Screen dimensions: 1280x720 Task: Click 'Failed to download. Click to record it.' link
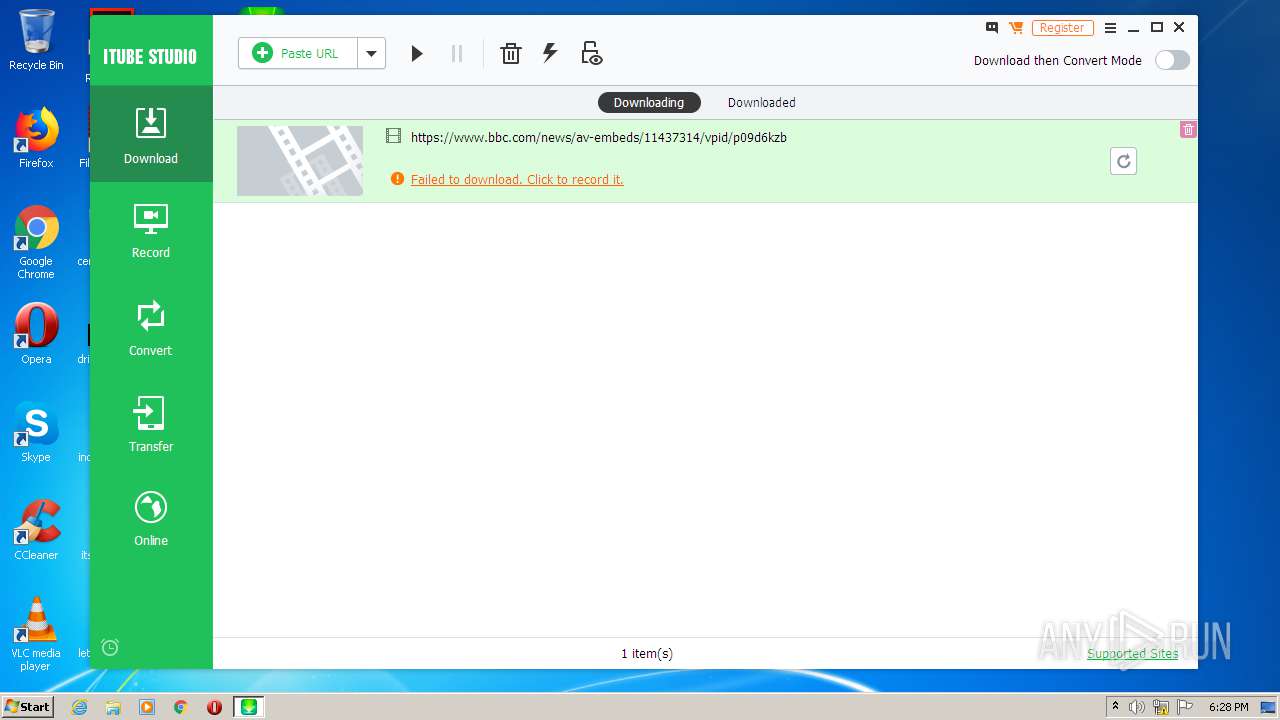coord(517,179)
